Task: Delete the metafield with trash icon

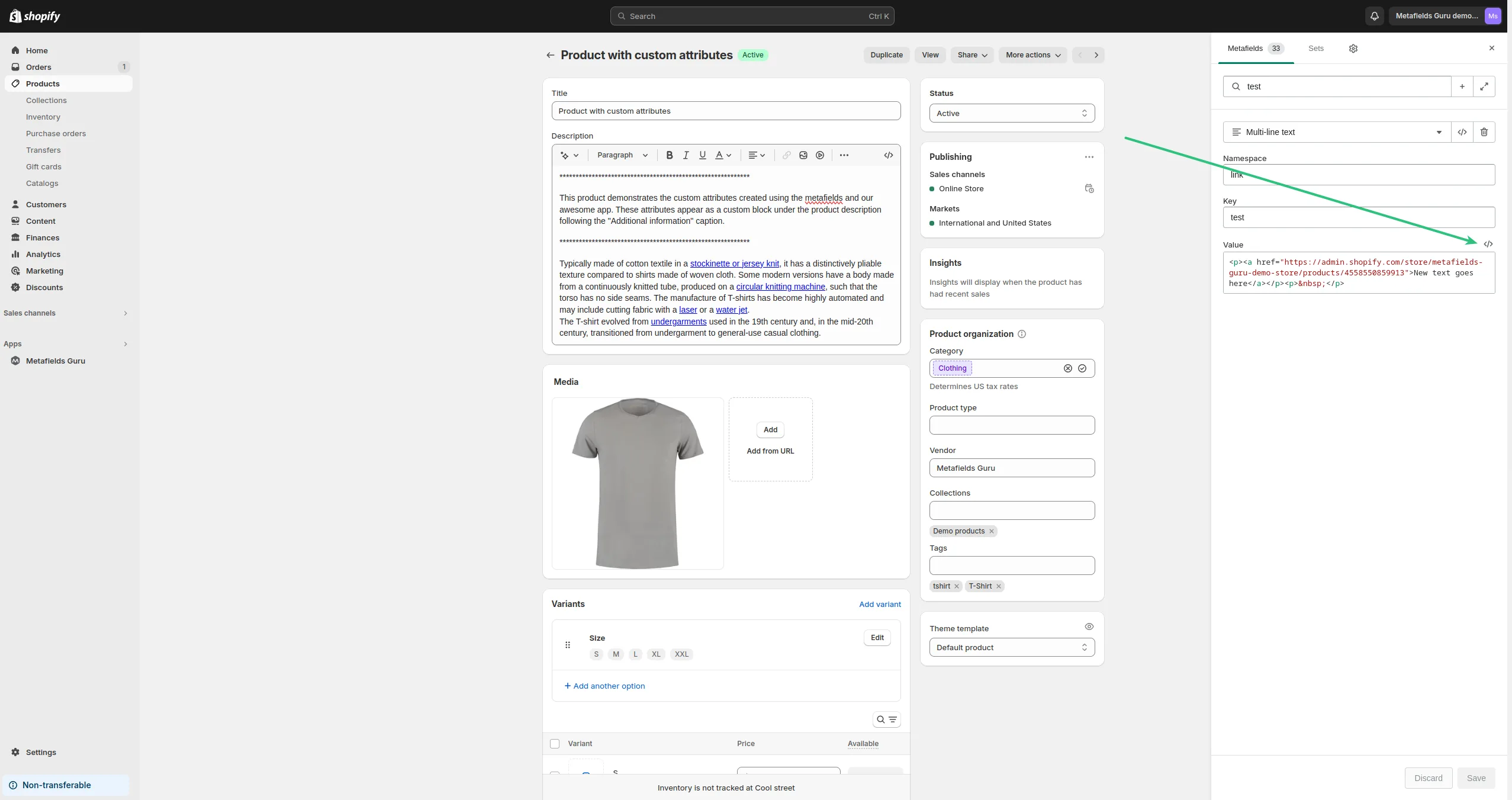Action: pyautogui.click(x=1484, y=132)
